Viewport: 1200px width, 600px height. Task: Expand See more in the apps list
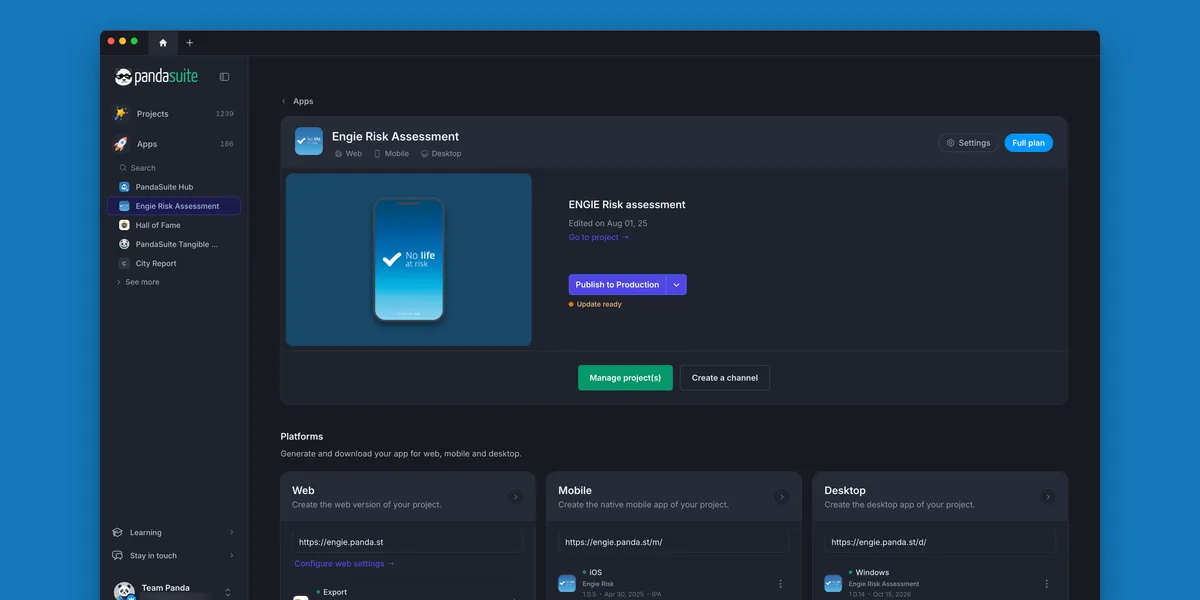click(x=138, y=282)
